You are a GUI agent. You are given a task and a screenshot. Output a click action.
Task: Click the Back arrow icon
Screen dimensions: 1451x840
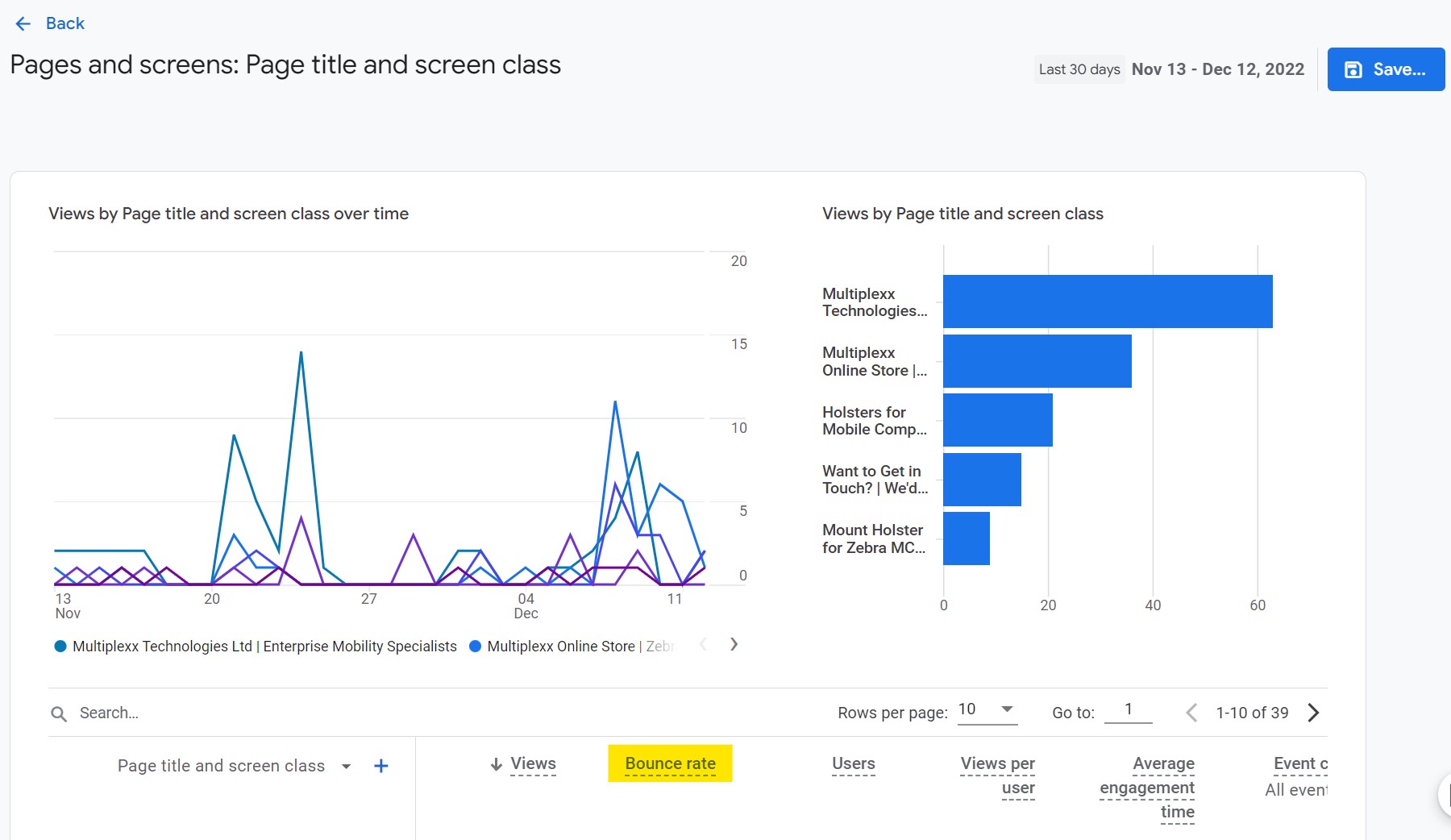coord(23,23)
